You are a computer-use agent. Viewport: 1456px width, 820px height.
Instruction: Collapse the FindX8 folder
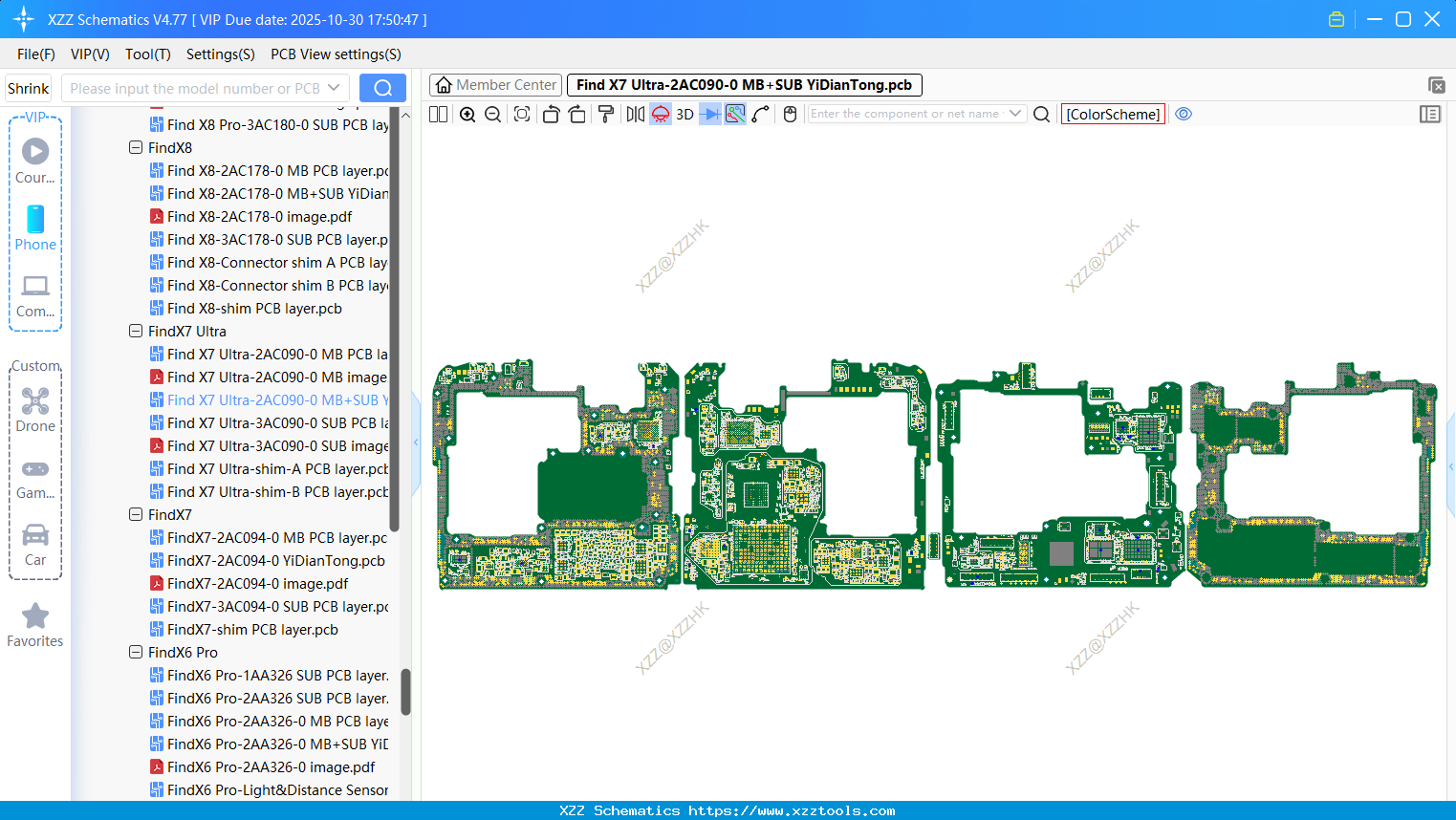(136, 148)
